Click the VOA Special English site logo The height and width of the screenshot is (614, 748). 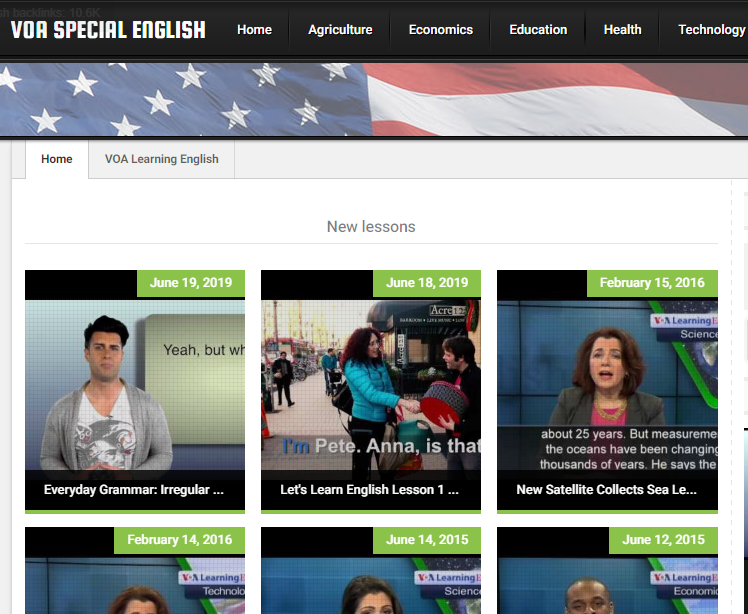(x=108, y=30)
